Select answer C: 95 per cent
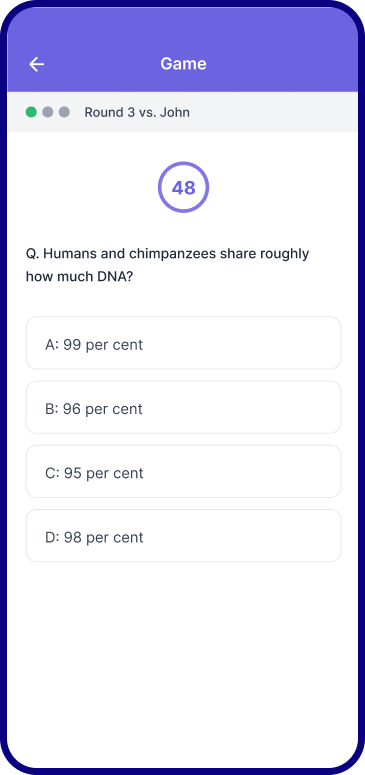 (183, 472)
